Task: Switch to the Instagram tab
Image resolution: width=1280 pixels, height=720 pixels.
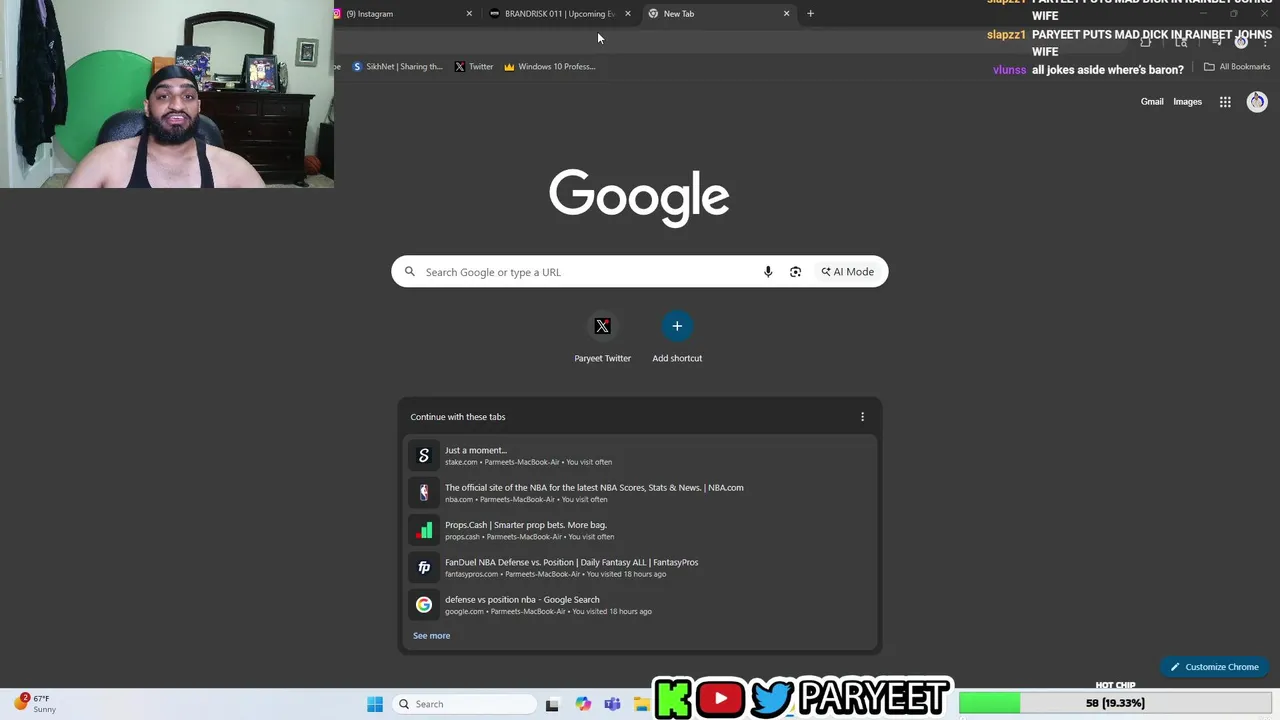Action: click(x=400, y=14)
